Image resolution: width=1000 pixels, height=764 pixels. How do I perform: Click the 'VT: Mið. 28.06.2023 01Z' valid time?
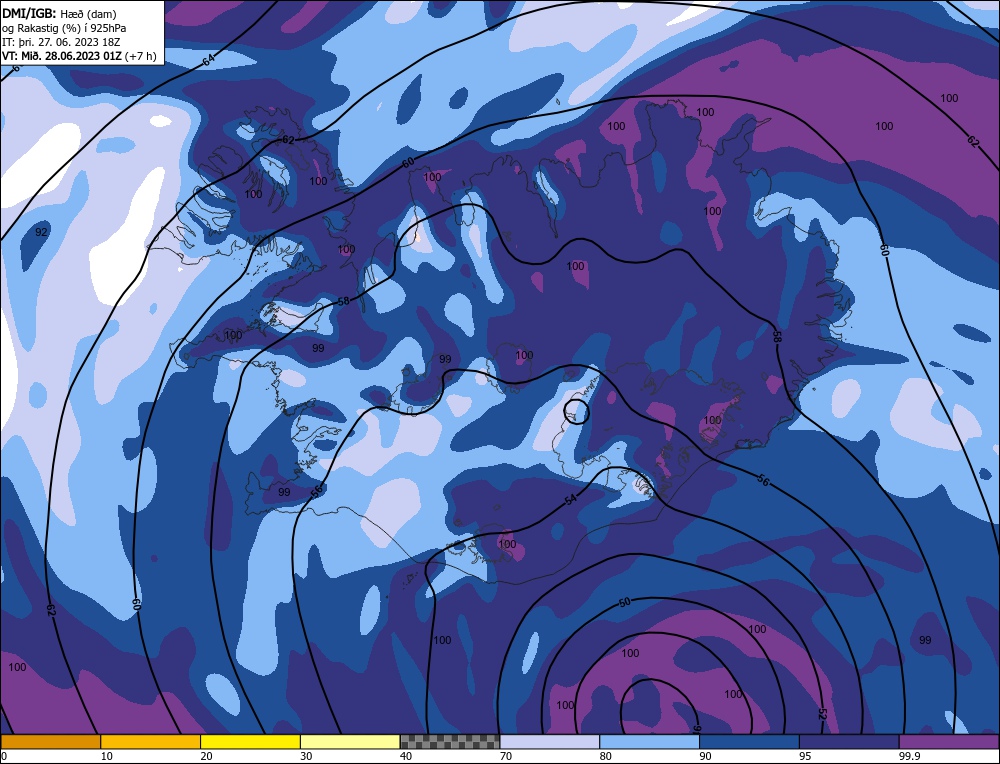[x=62, y=55]
